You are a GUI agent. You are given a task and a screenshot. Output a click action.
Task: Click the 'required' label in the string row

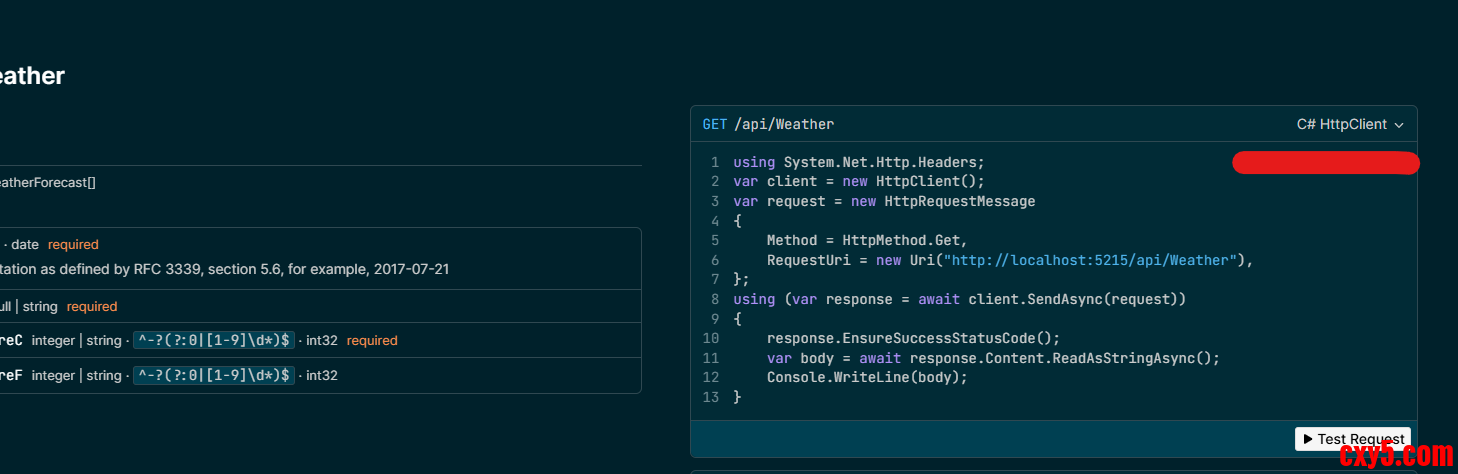(x=92, y=307)
